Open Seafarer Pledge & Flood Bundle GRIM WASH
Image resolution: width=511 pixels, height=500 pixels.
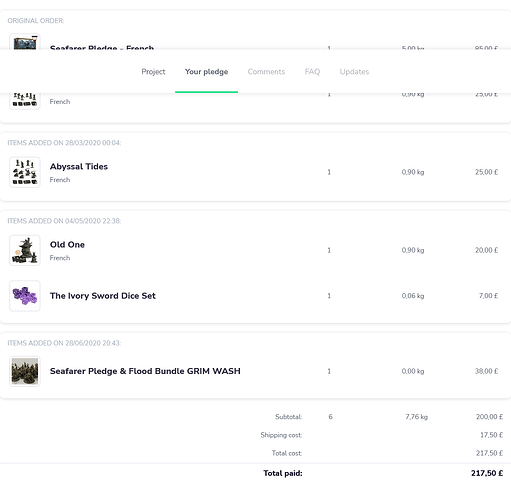pos(145,371)
